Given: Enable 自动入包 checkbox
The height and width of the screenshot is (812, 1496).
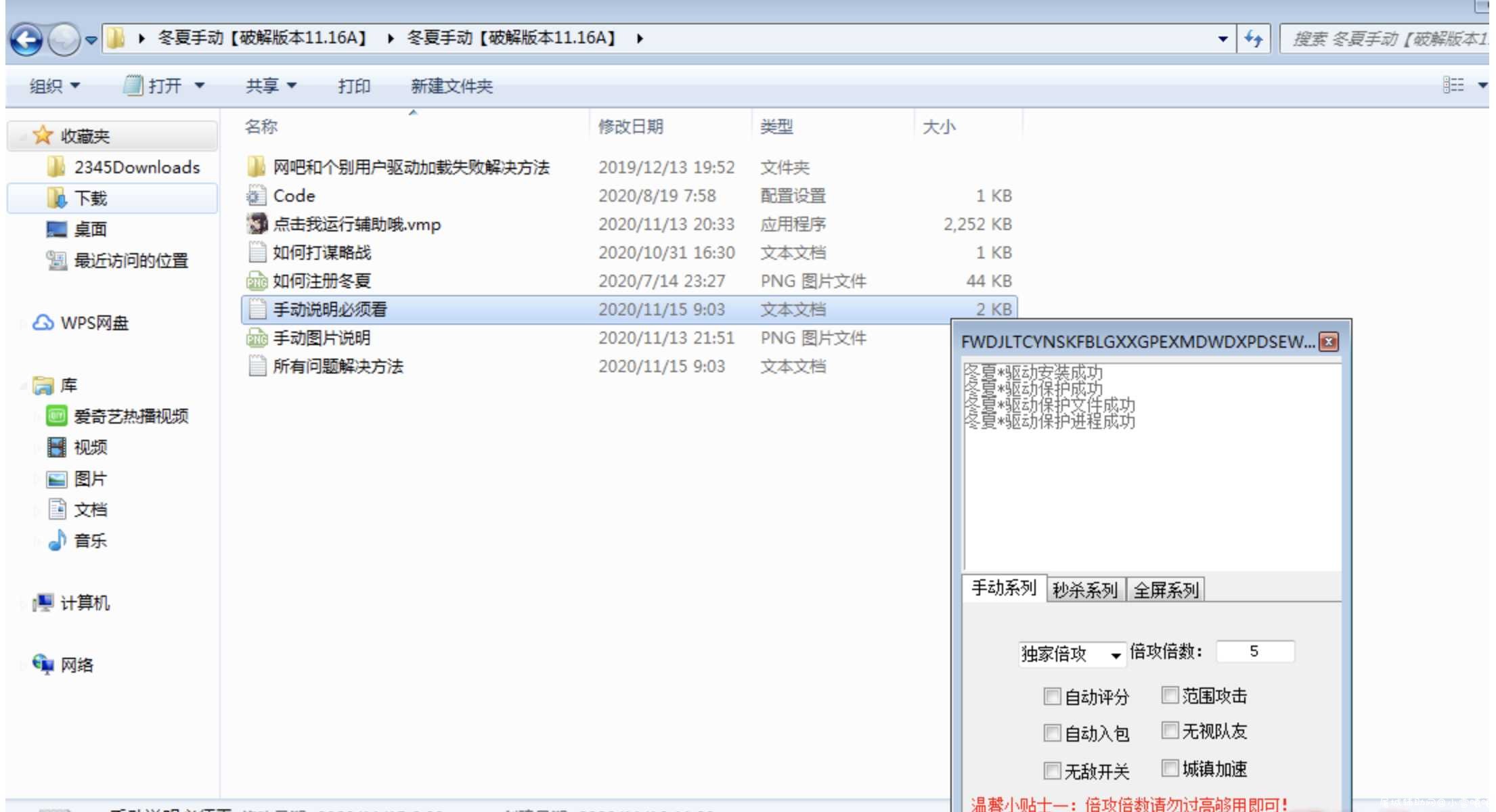Looking at the screenshot, I should point(1052,733).
